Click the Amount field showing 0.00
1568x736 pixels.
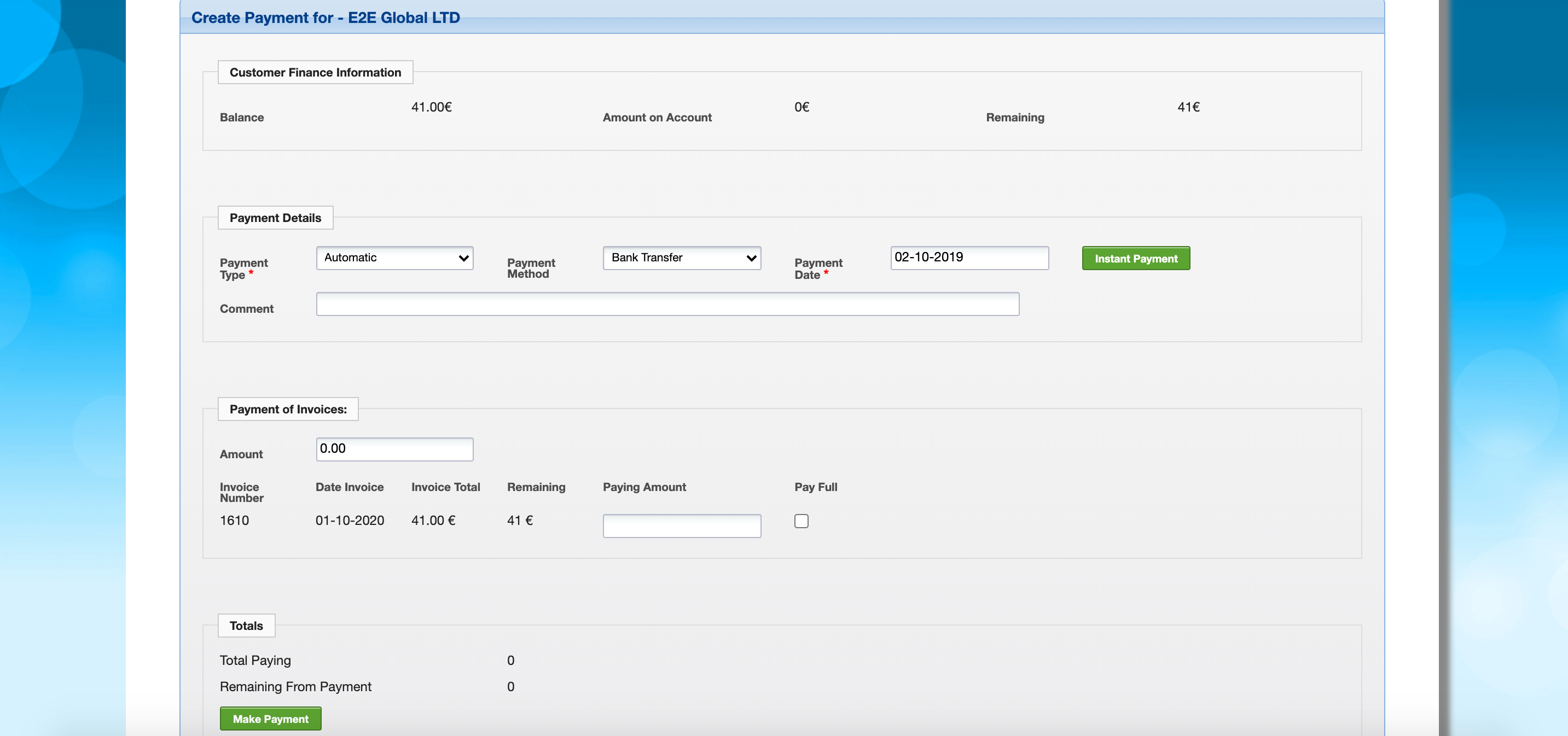(x=394, y=449)
